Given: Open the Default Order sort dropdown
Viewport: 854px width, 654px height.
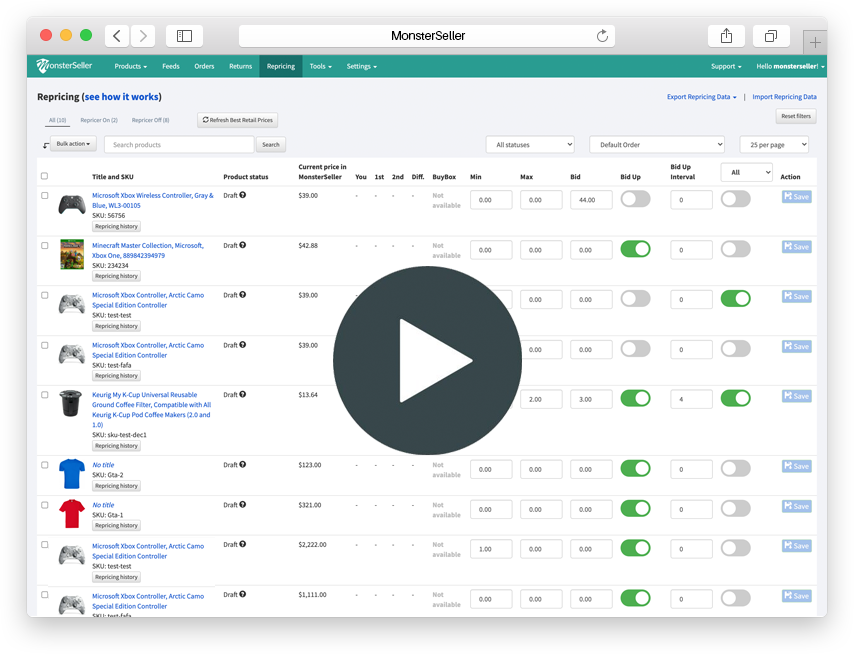Looking at the screenshot, I should pos(657,145).
